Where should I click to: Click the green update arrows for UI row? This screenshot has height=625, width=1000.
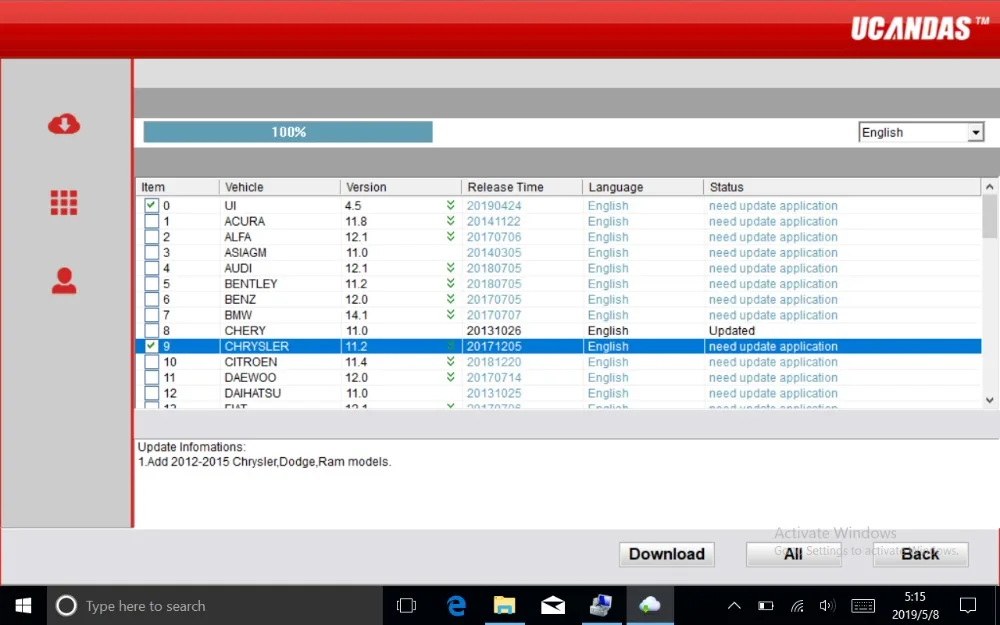(450, 205)
